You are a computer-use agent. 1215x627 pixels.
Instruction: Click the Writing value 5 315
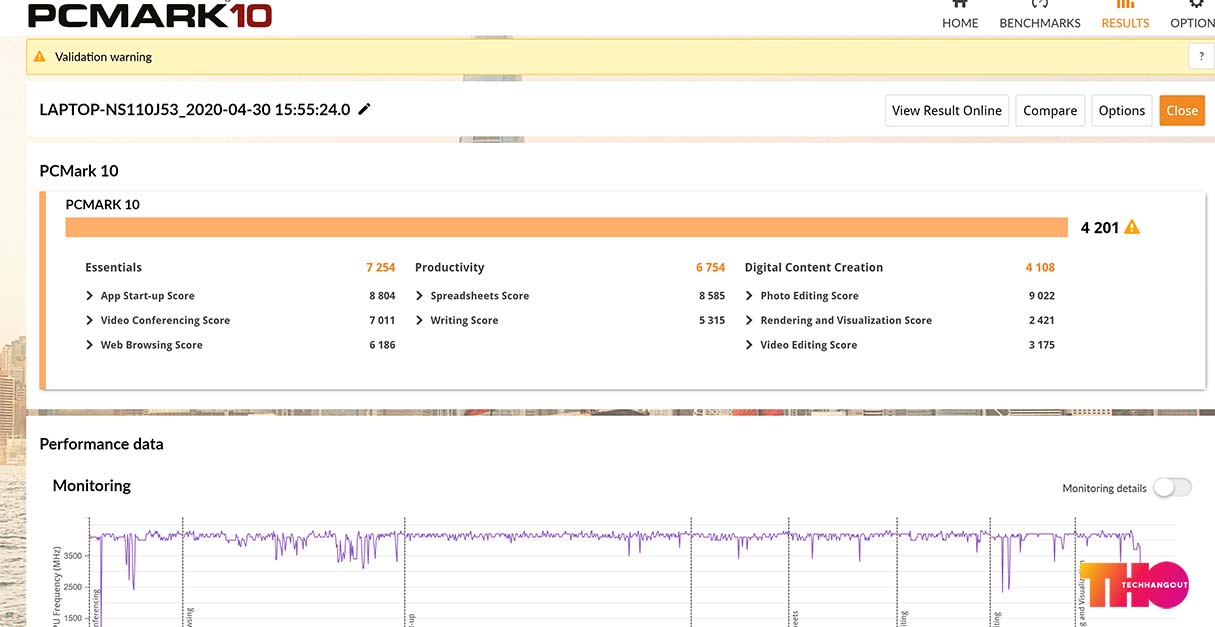712,321
